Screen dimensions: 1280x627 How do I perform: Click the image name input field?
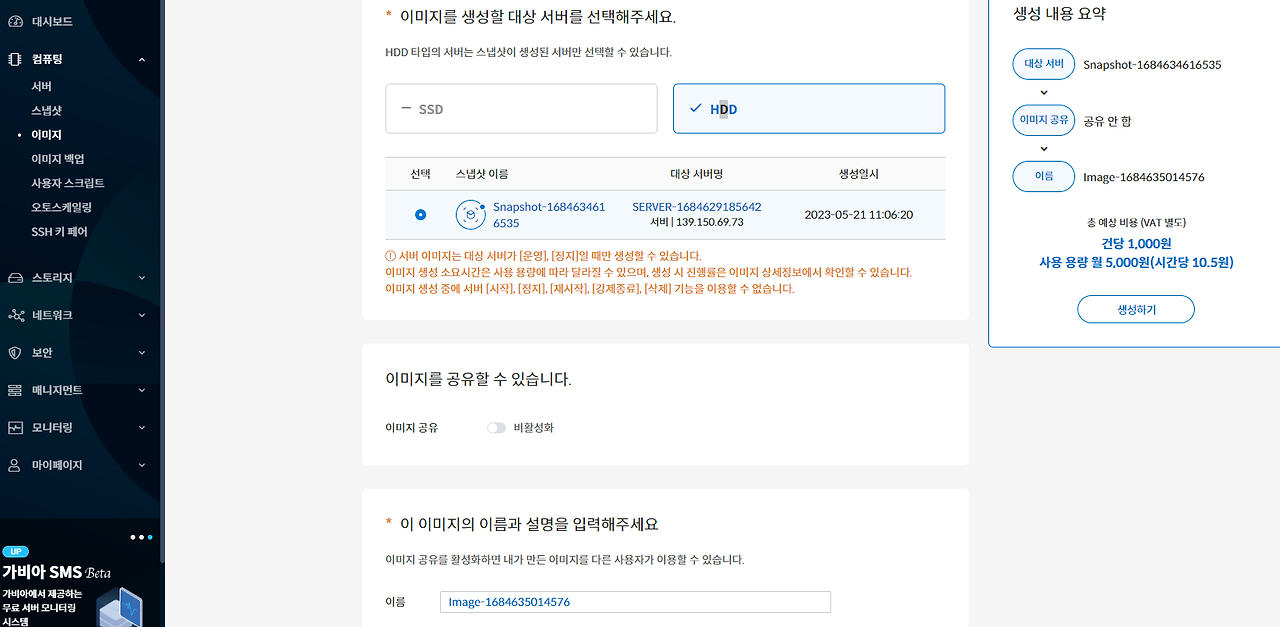point(635,602)
